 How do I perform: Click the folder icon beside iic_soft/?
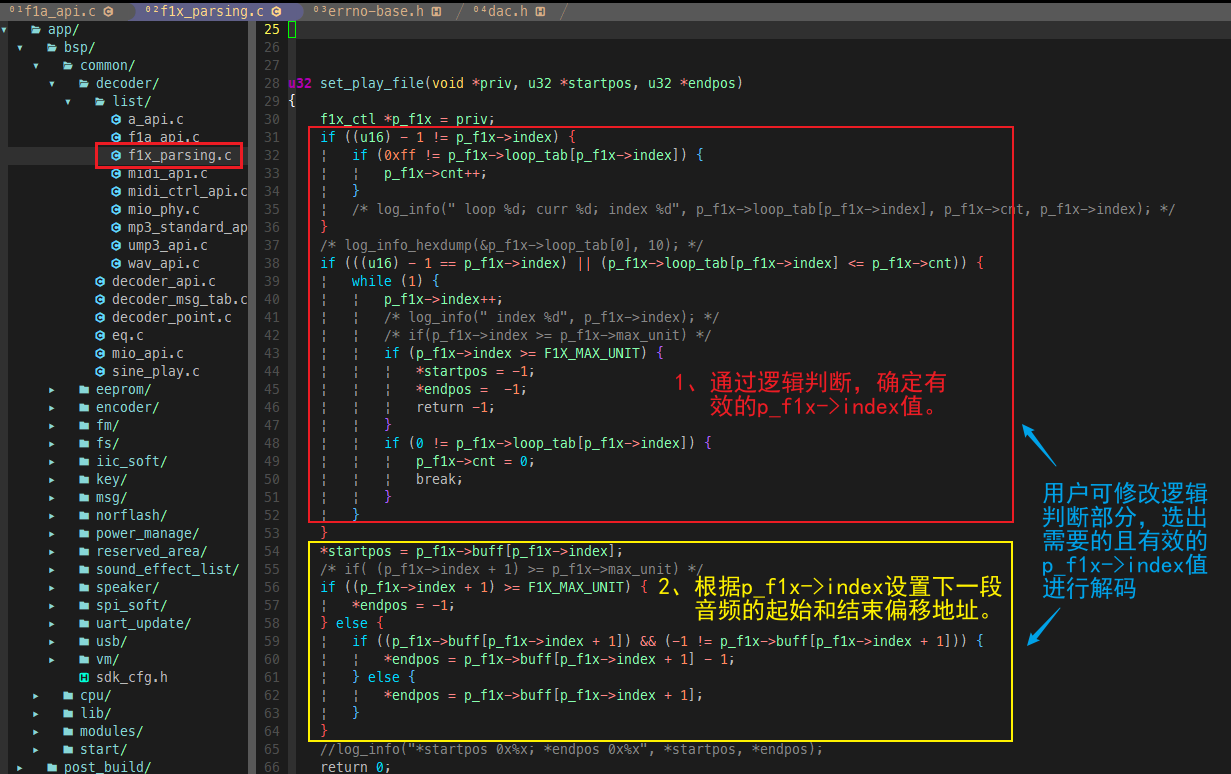84,462
